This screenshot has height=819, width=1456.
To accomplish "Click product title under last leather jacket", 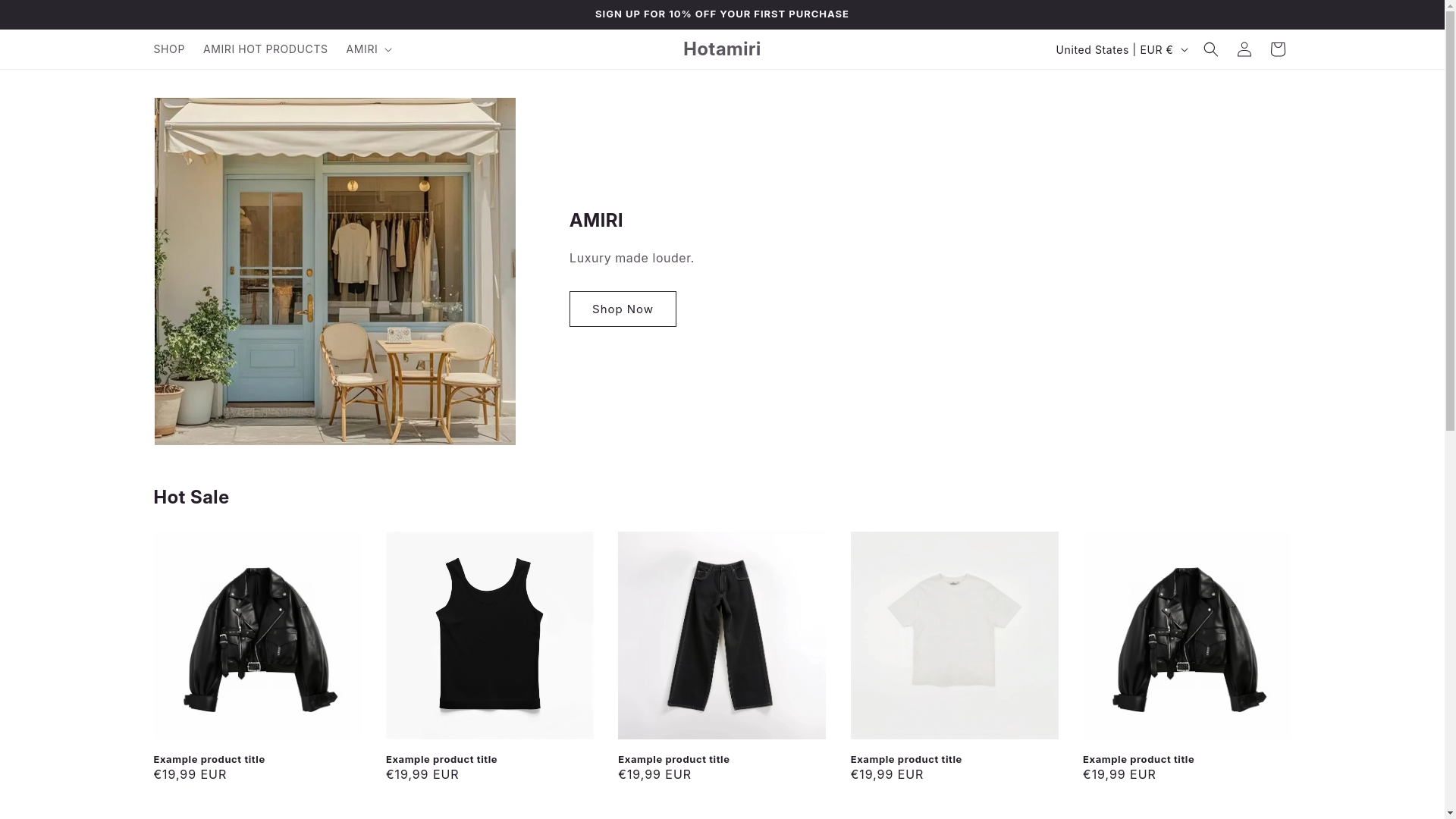I will click(x=1138, y=759).
